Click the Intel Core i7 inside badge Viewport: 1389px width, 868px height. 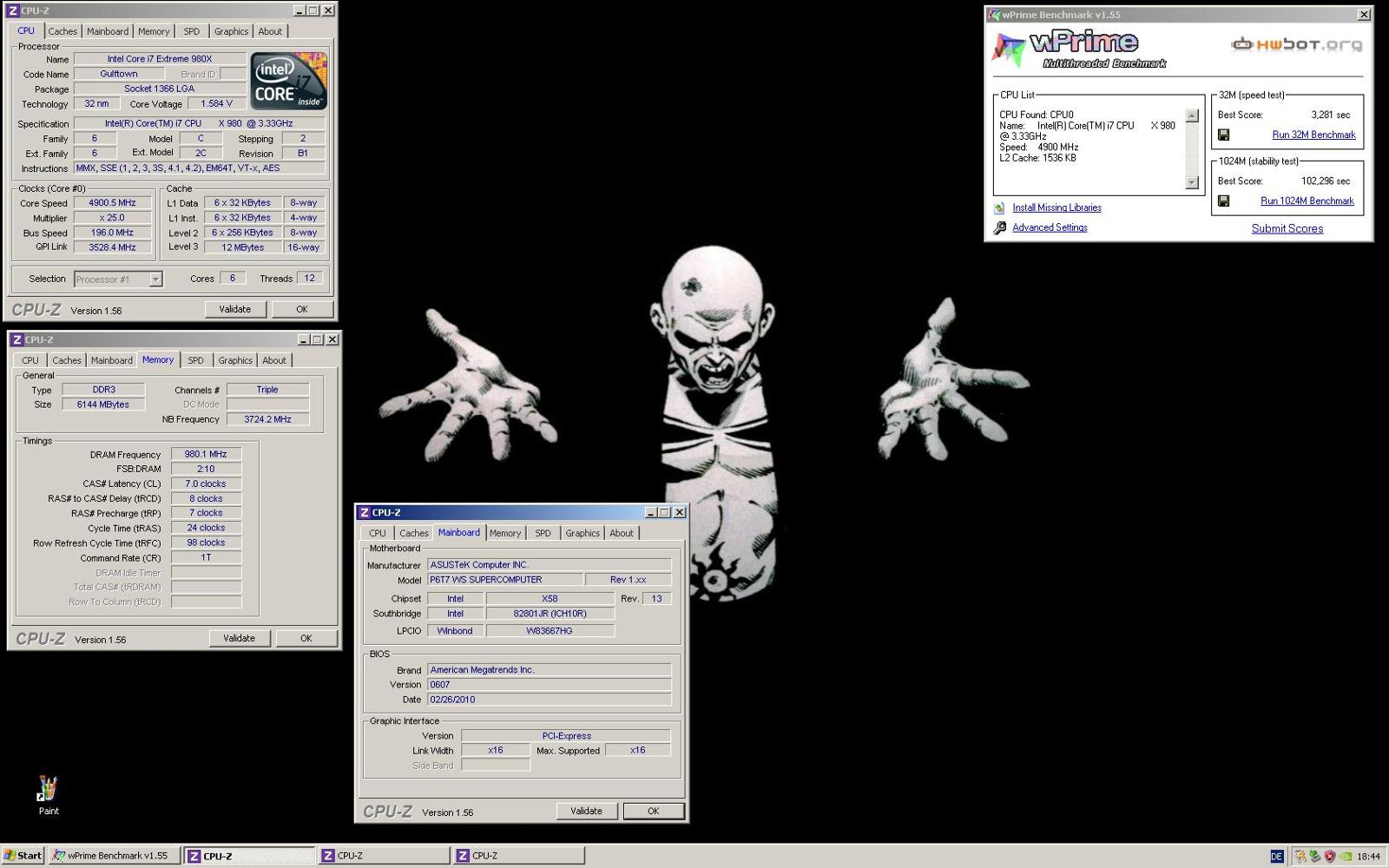point(289,81)
